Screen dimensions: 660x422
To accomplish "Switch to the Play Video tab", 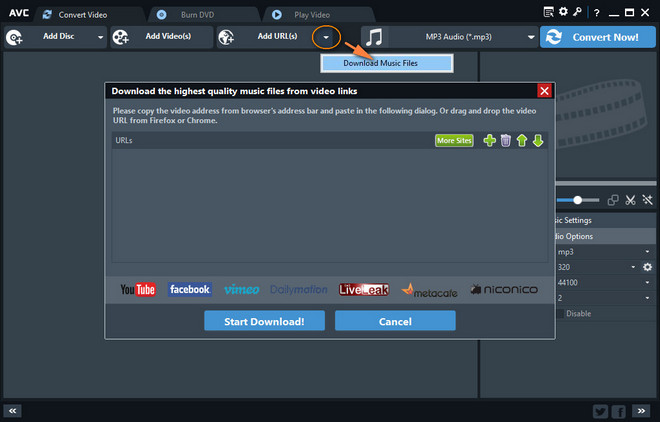I will pos(311,15).
